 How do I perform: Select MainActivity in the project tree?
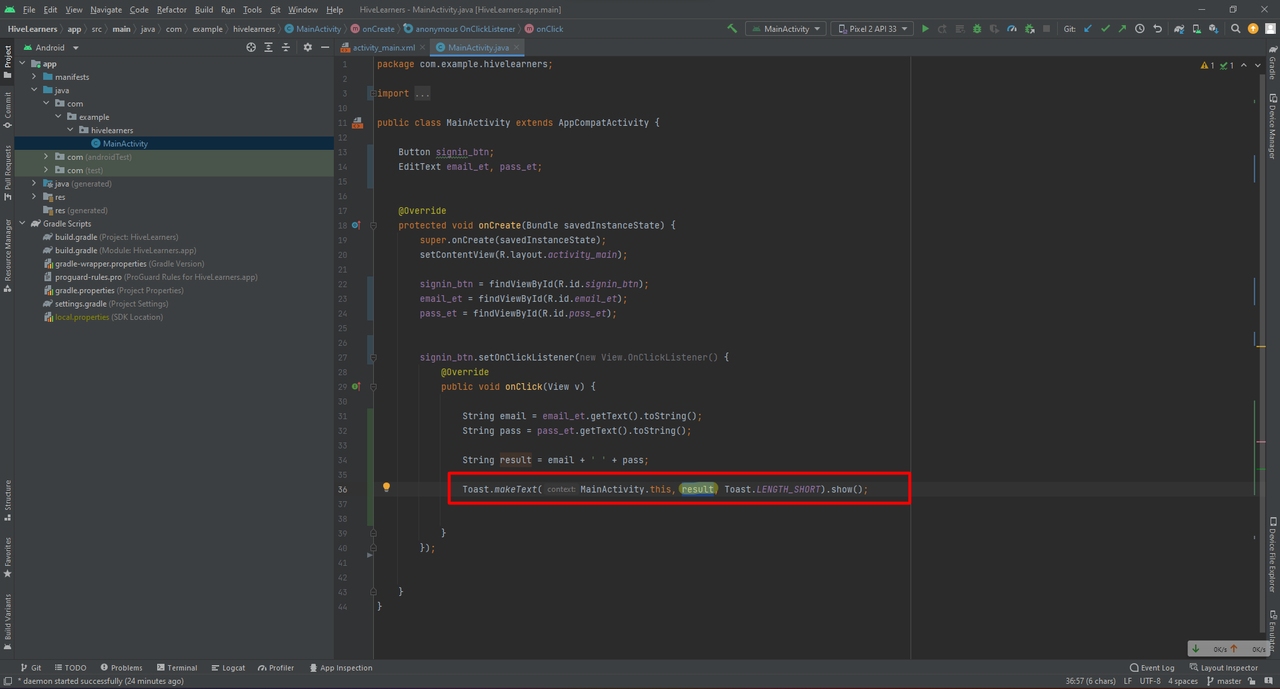pos(125,143)
